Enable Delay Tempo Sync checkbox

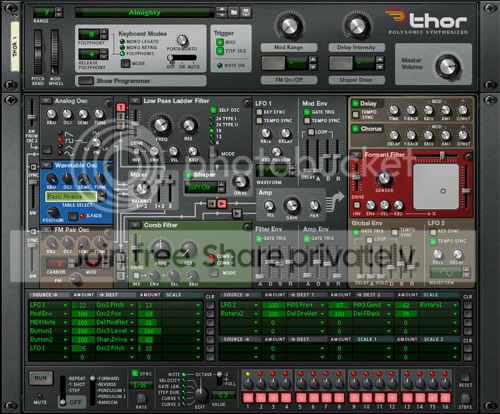tap(356, 115)
